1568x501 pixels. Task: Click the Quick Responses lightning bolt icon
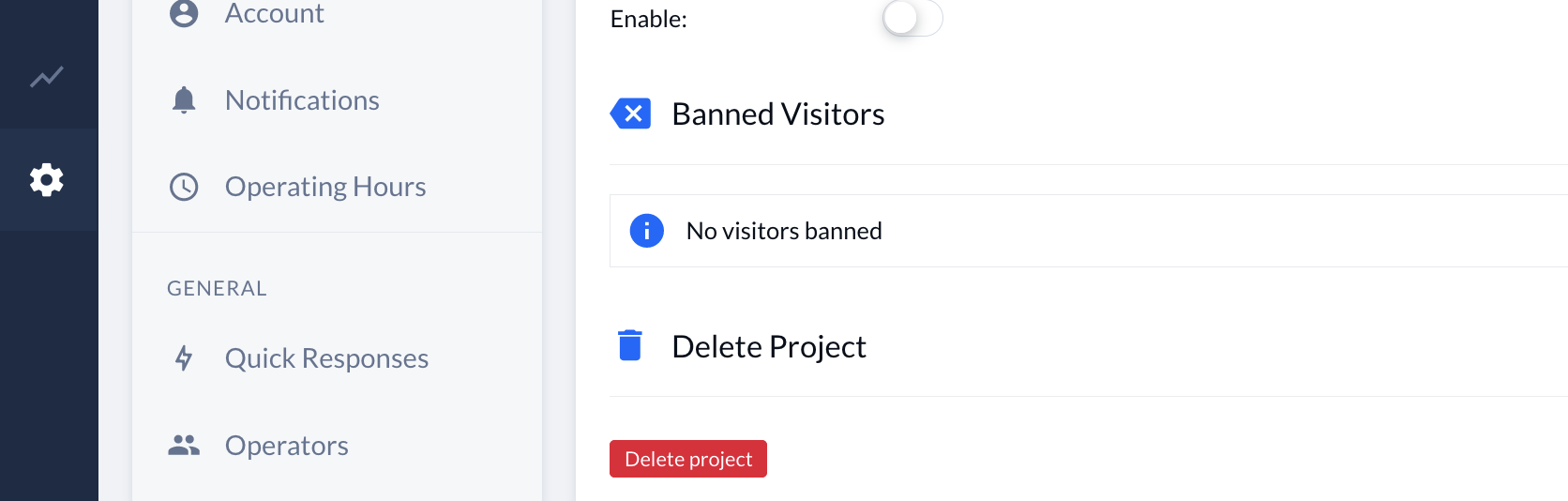[x=184, y=358]
